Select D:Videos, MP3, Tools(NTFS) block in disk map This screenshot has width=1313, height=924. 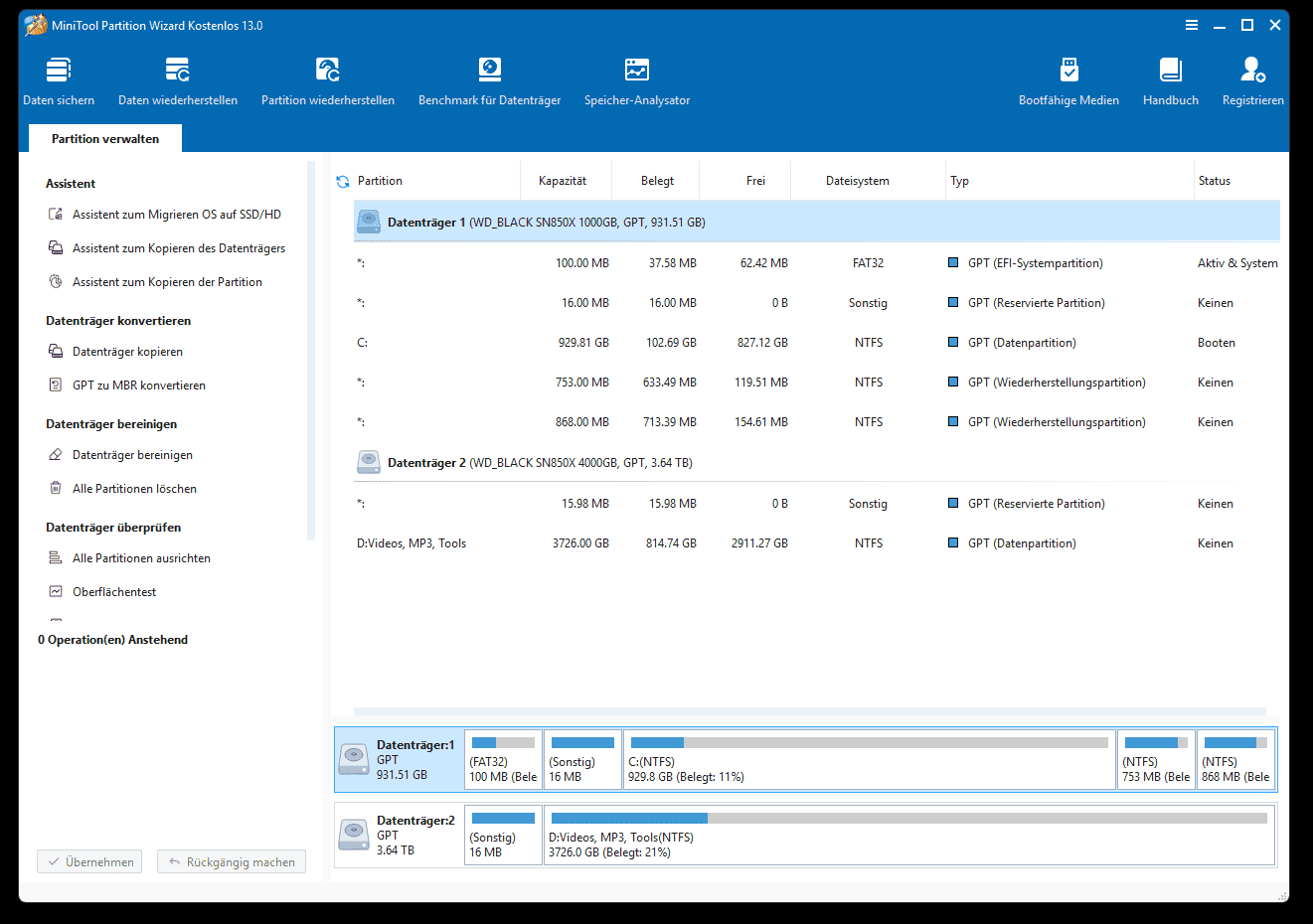(909, 836)
